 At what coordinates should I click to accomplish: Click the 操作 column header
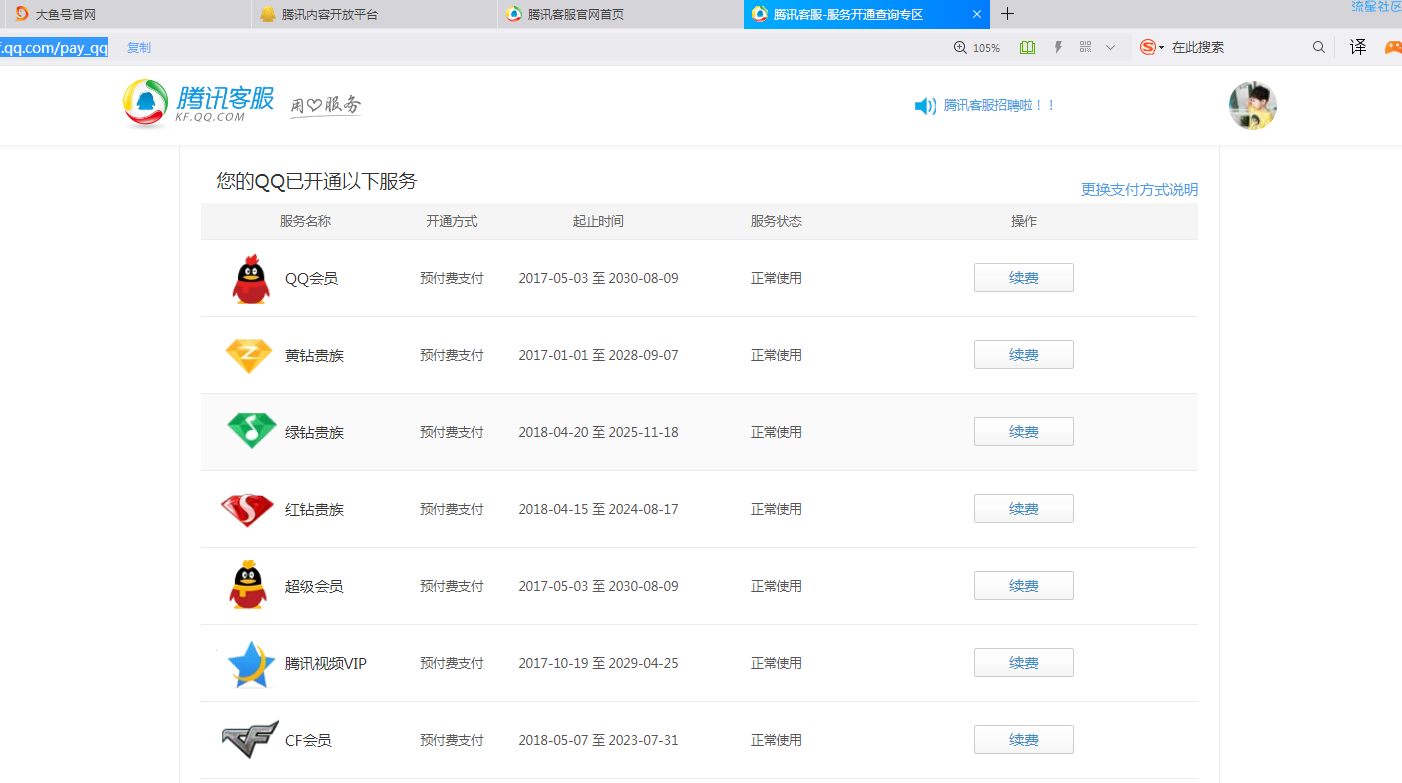coord(1024,221)
